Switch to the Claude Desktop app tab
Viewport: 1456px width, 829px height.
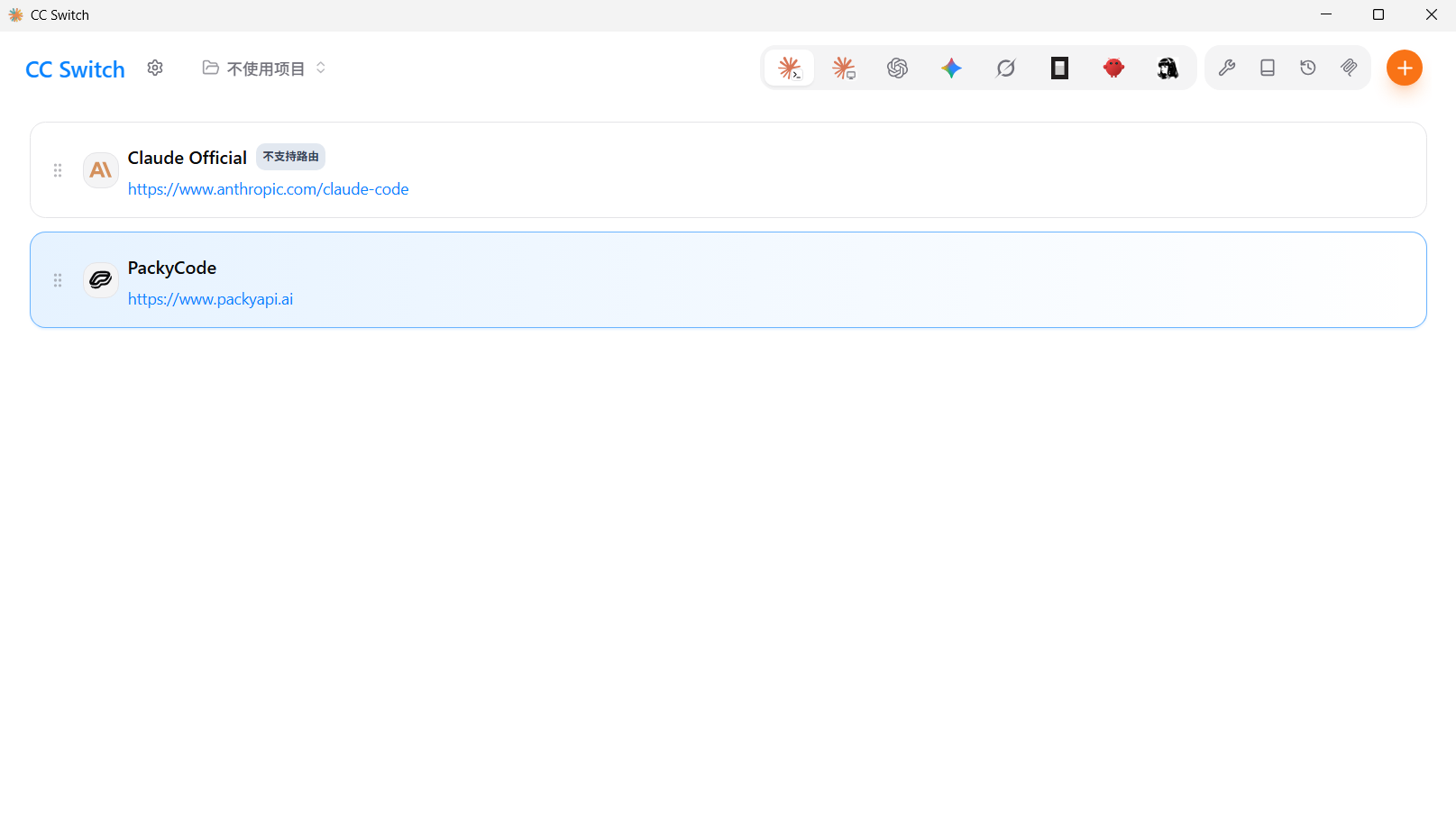tap(844, 68)
